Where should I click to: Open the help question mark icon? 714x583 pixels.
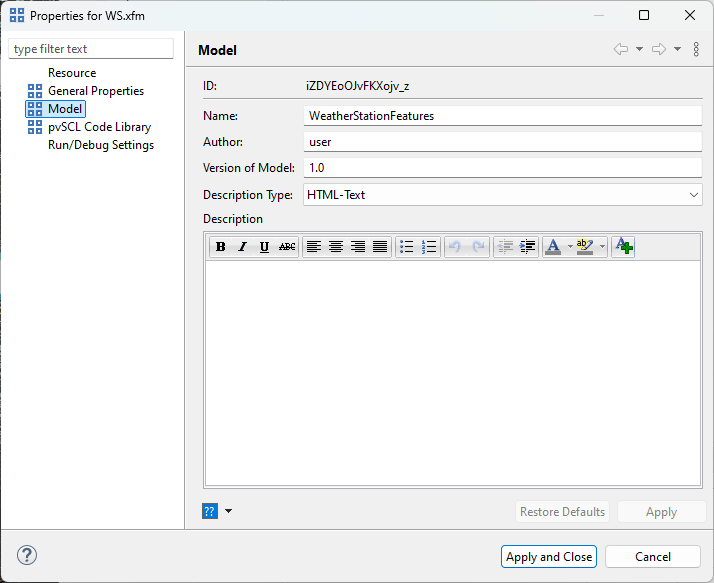[x=27, y=556]
